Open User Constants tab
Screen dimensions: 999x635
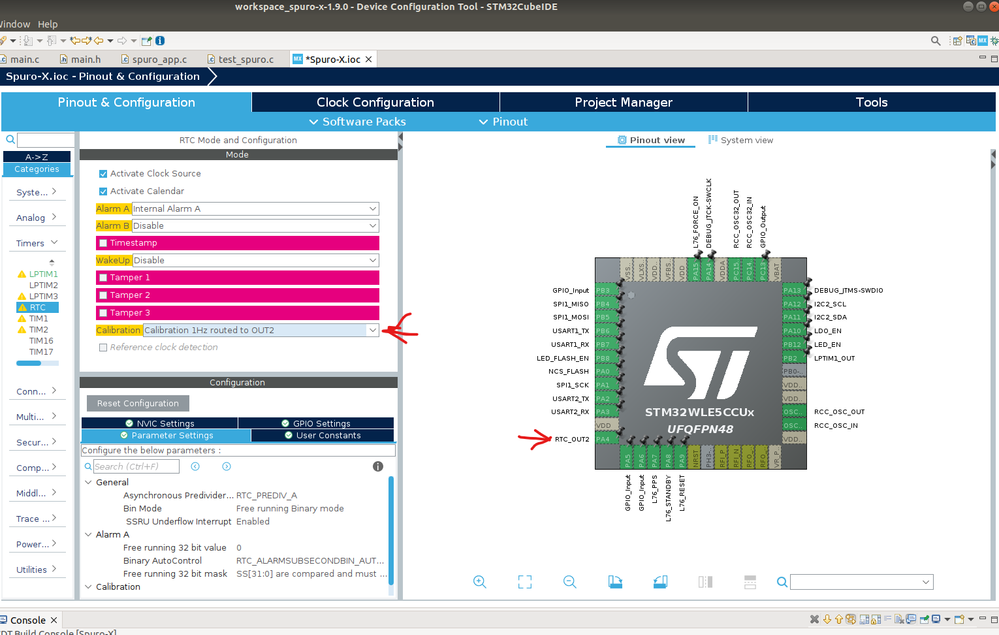click(x=322, y=436)
